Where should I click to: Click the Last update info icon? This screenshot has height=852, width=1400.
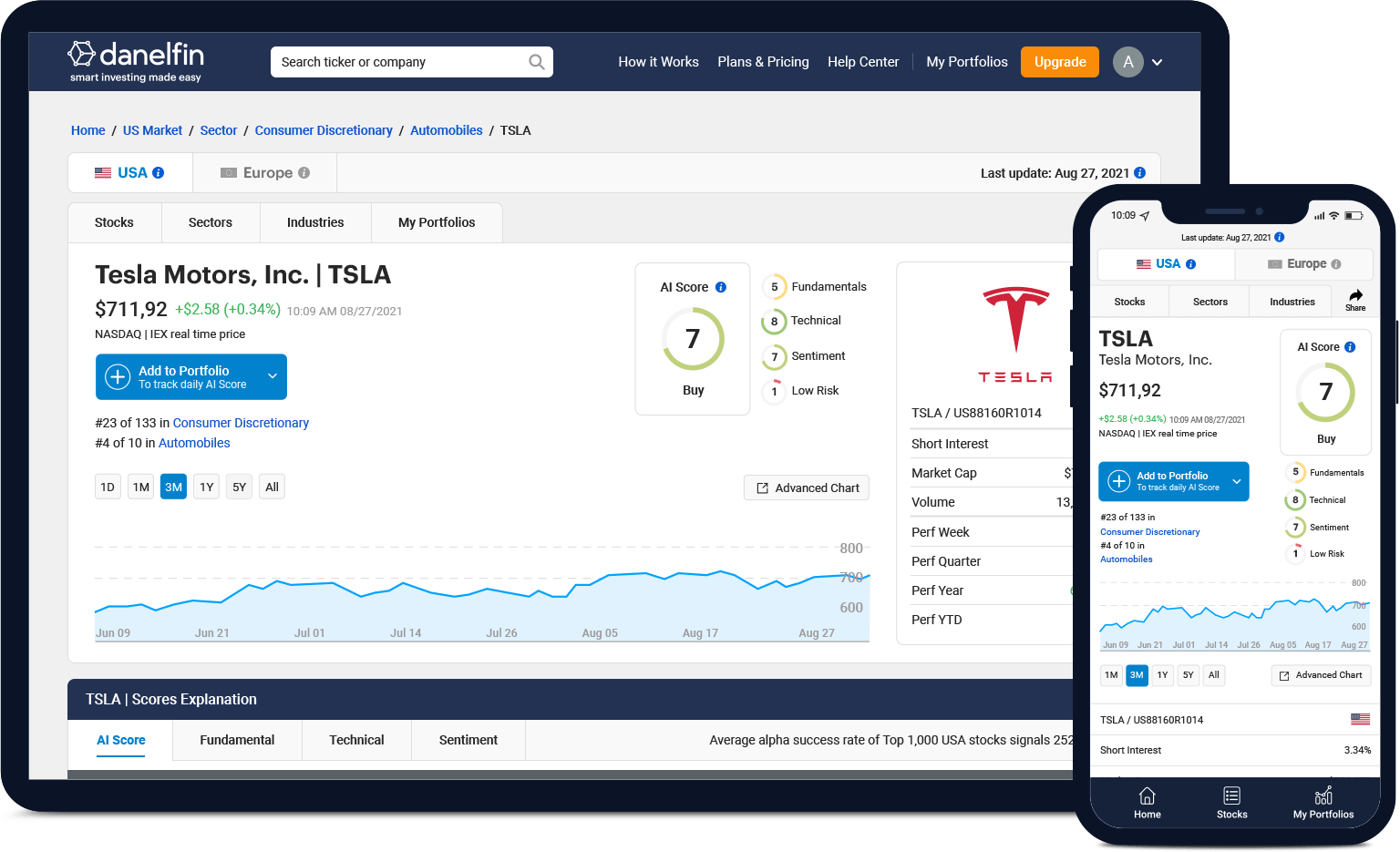(1139, 173)
